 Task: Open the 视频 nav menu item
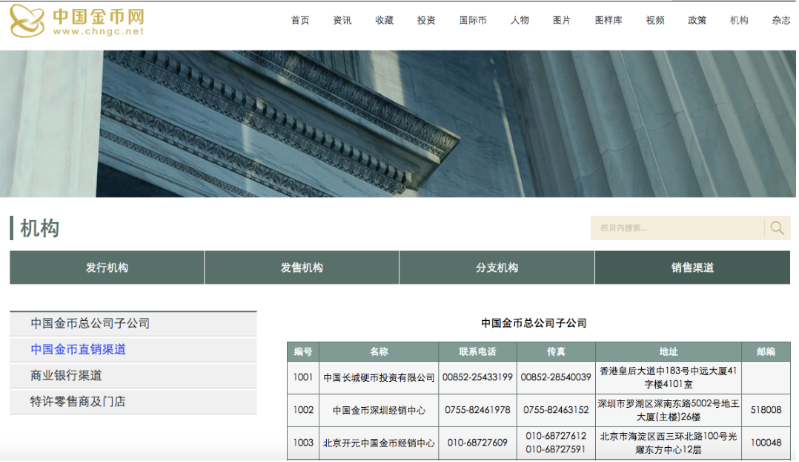click(655, 20)
